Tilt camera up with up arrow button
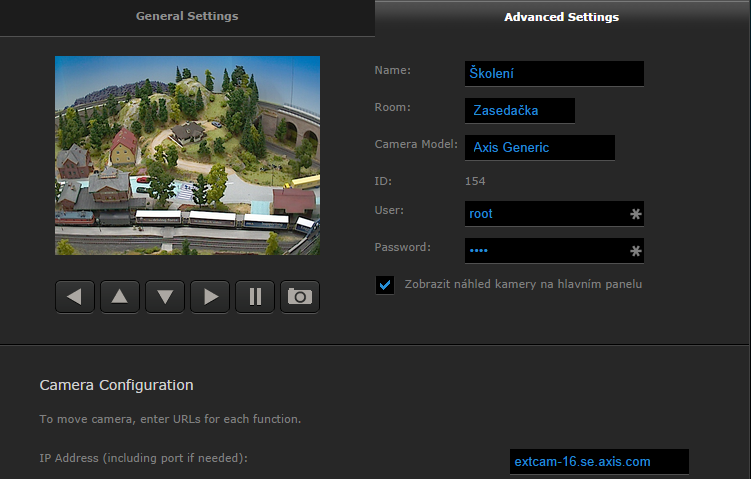Viewport: 751px width, 479px height. point(120,297)
